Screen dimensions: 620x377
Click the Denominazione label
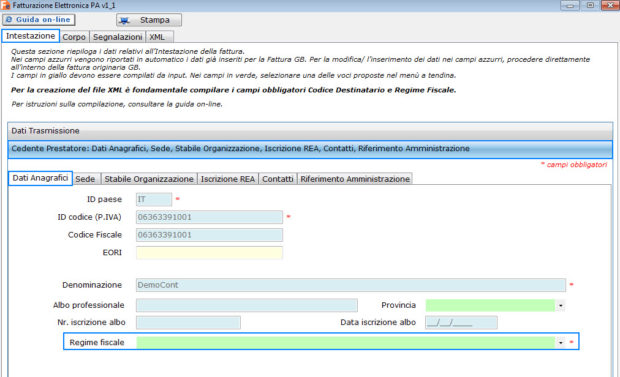pyautogui.click(x=92, y=285)
